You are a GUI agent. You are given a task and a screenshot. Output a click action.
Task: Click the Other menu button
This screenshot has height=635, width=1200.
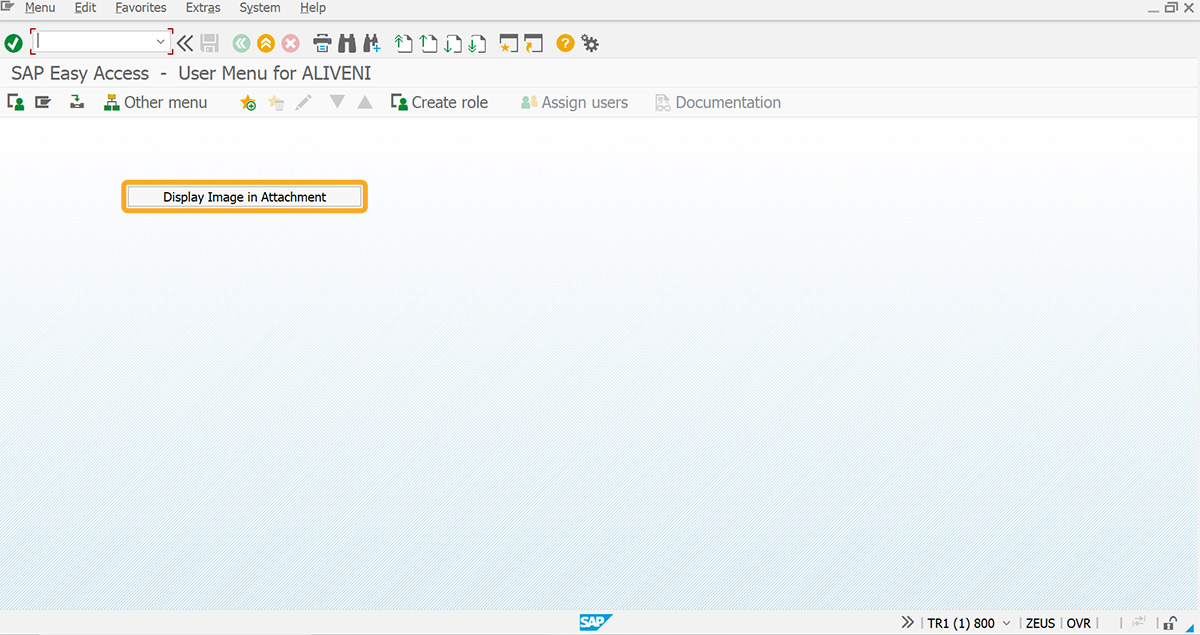[156, 102]
